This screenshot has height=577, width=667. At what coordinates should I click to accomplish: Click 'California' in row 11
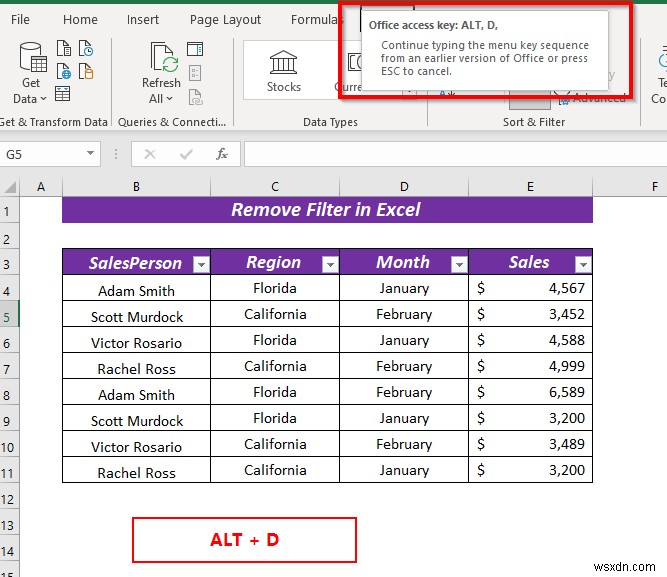pyautogui.click(x=275, y=470)
